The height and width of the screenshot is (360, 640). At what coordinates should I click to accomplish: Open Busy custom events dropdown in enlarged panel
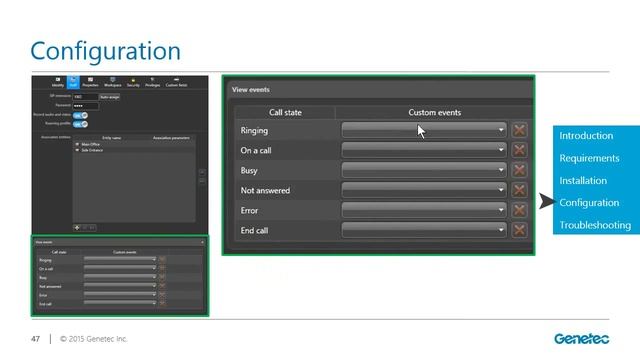click(424, 170)
